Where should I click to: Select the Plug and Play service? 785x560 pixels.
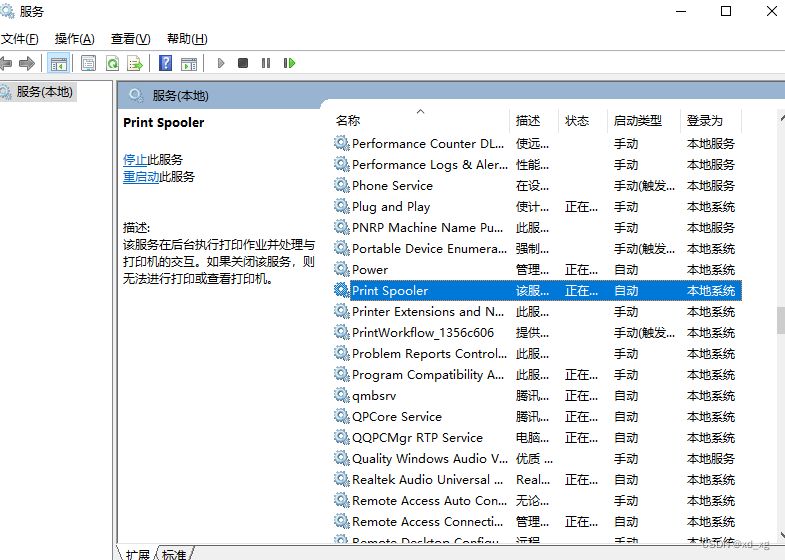537,207
